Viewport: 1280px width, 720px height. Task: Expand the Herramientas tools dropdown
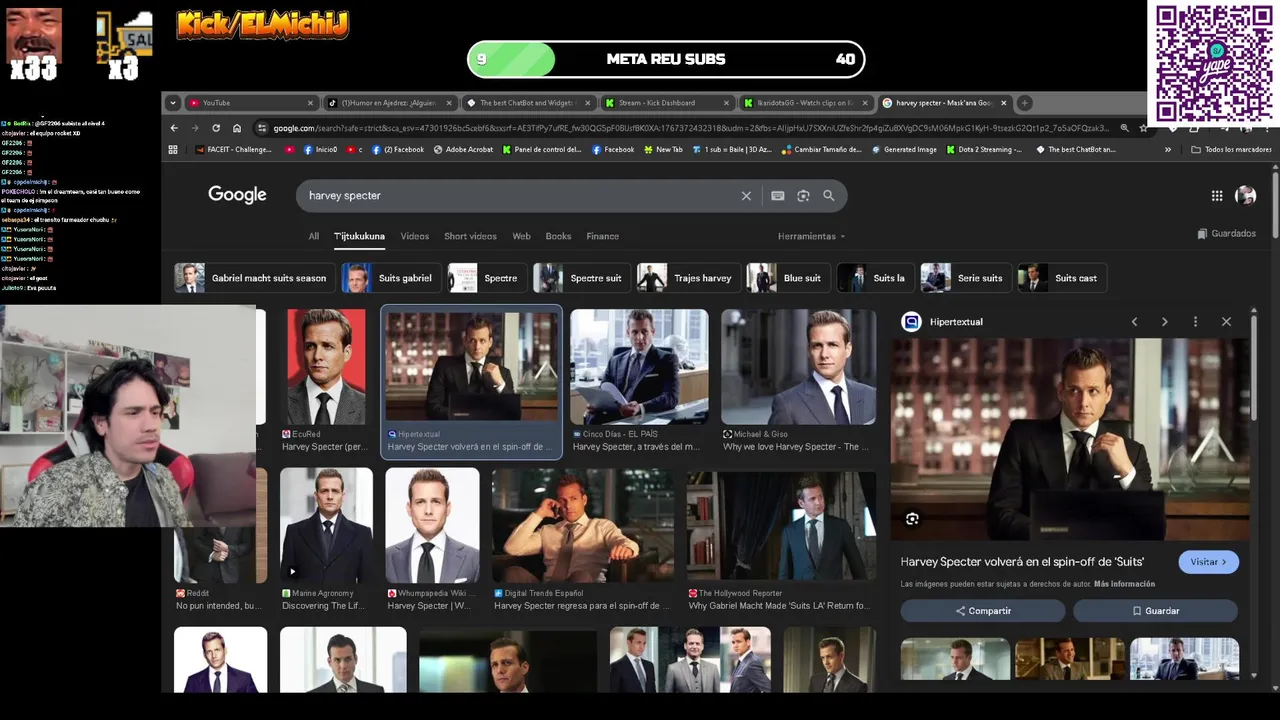click(811, 236)
